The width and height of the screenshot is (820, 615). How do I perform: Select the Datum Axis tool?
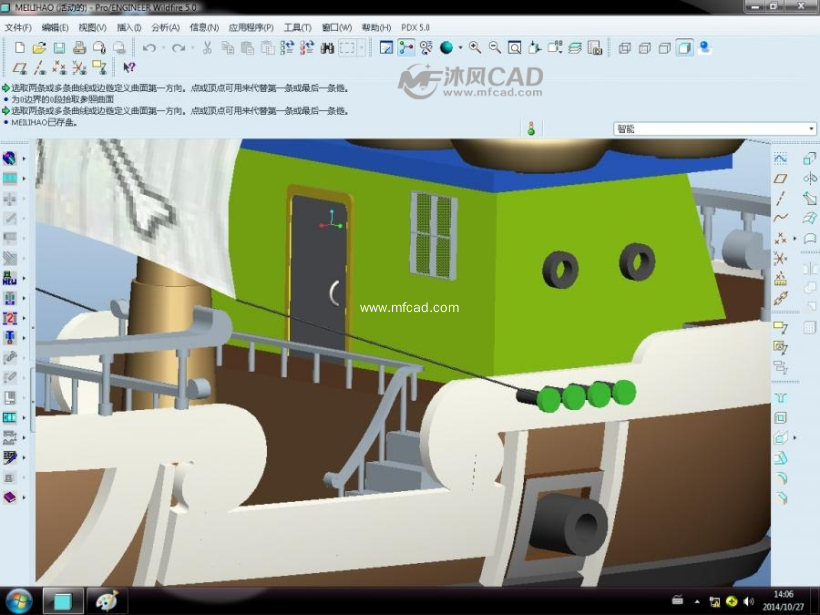pos(780,198)
